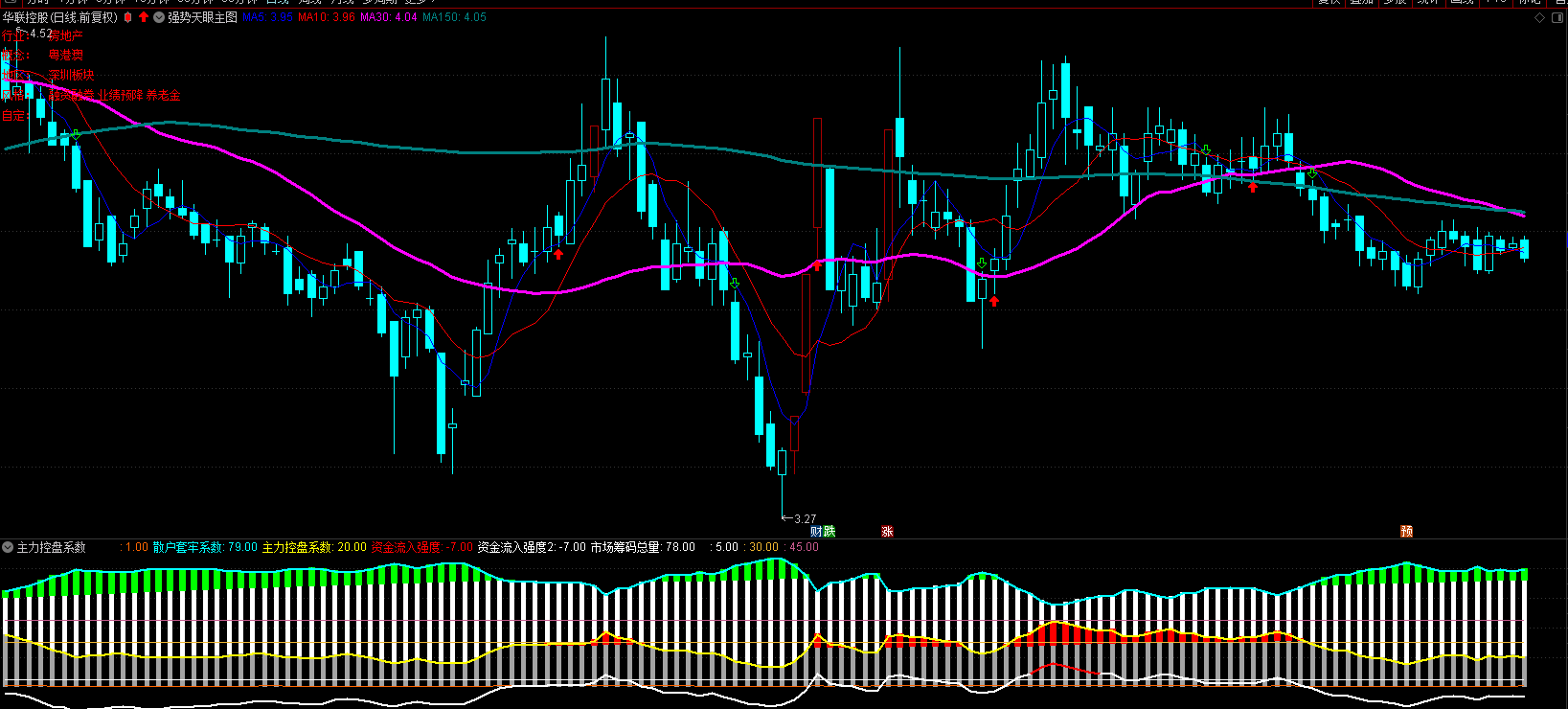Click the yellow 主力控盘系数: 20.00 value
This screenshot has width=1568, height=709.
tap(314, 547)
